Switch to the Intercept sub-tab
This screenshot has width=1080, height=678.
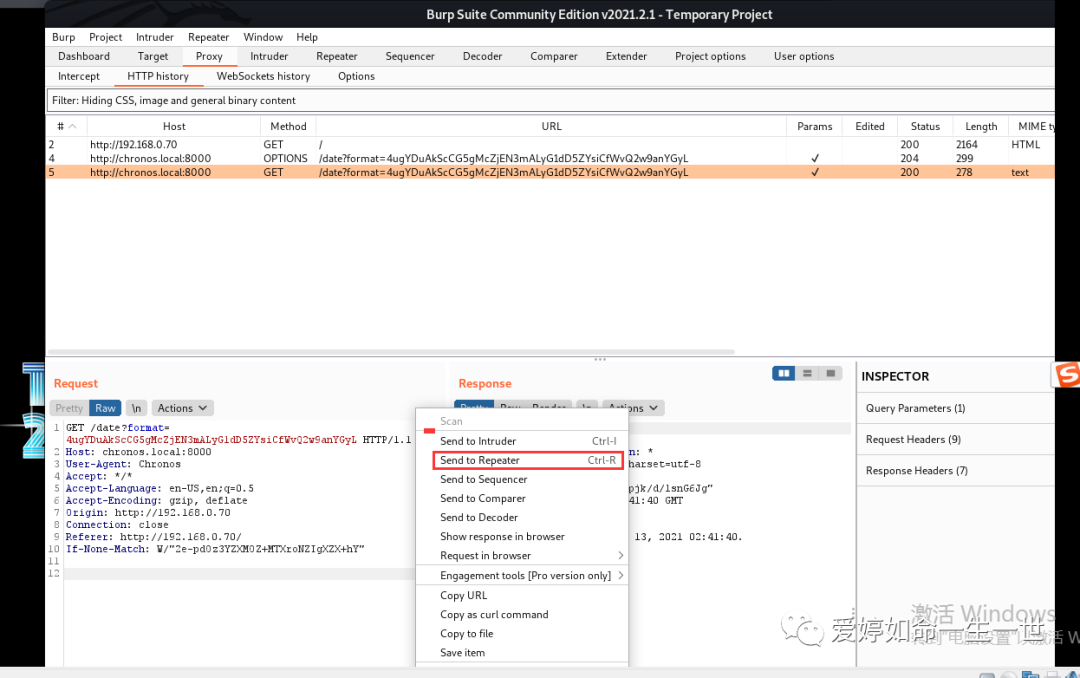pos(79,76)
